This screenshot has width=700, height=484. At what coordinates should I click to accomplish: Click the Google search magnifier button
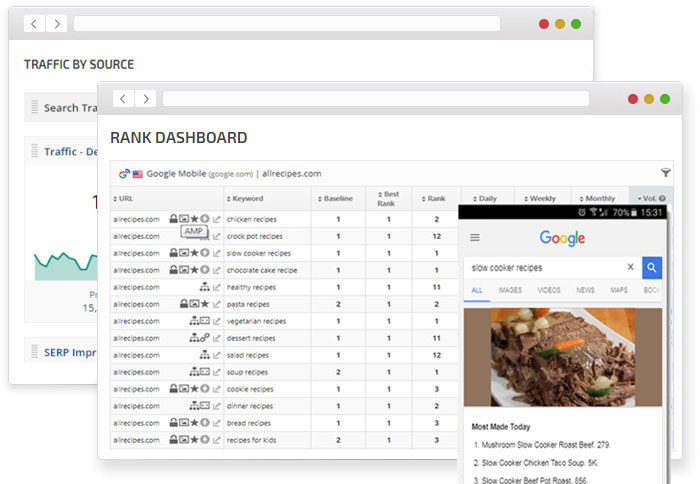652,267
